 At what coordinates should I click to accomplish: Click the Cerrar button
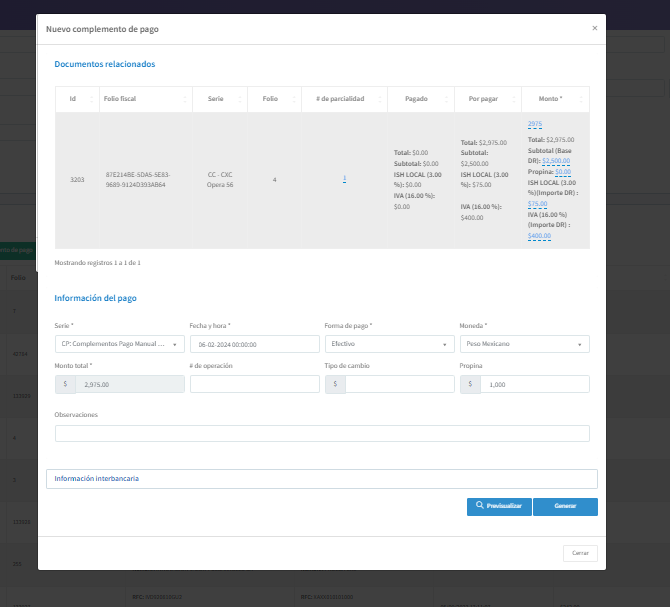pos(580,553)
